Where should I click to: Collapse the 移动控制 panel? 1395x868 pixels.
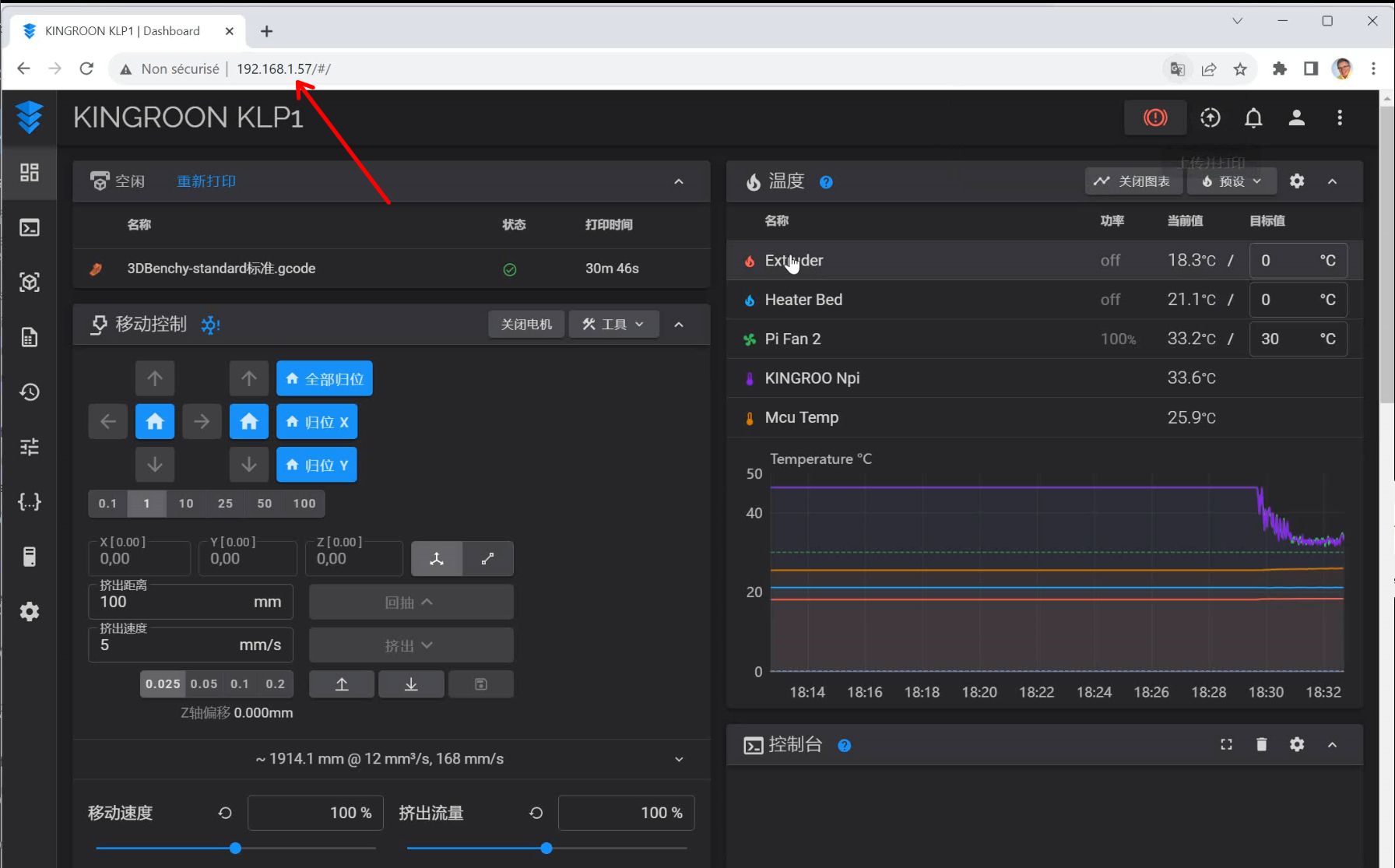(679, 325)
